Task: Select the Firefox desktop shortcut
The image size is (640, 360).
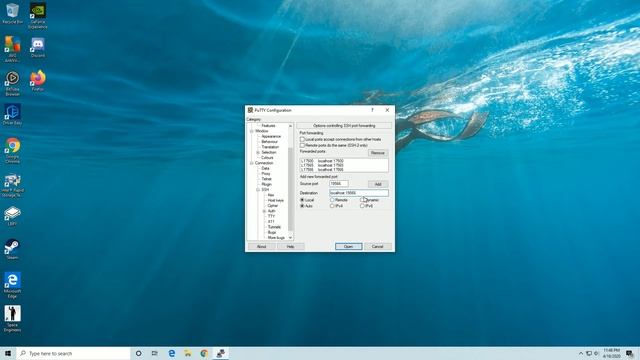Action: (38, 80)
